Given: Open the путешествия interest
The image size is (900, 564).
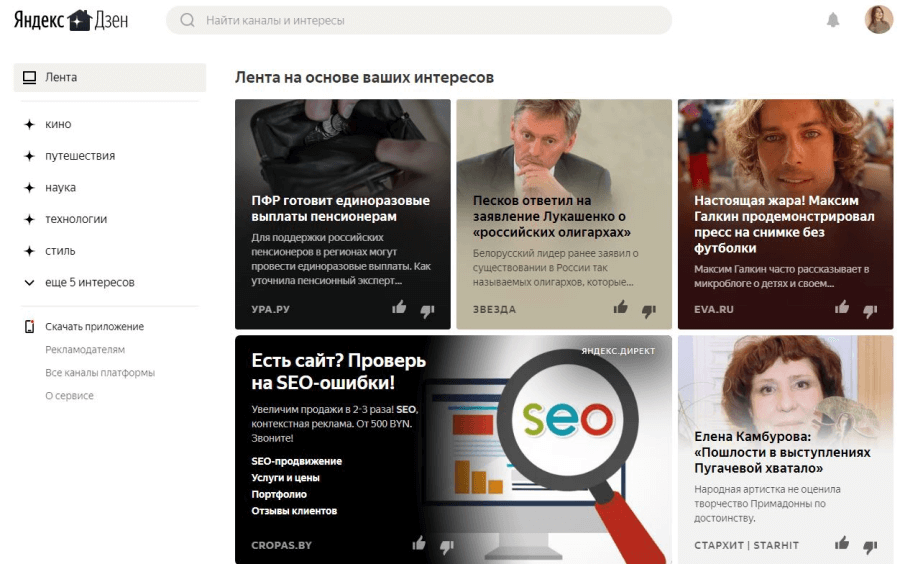Looking at the screenshot, I should (80, 155).
